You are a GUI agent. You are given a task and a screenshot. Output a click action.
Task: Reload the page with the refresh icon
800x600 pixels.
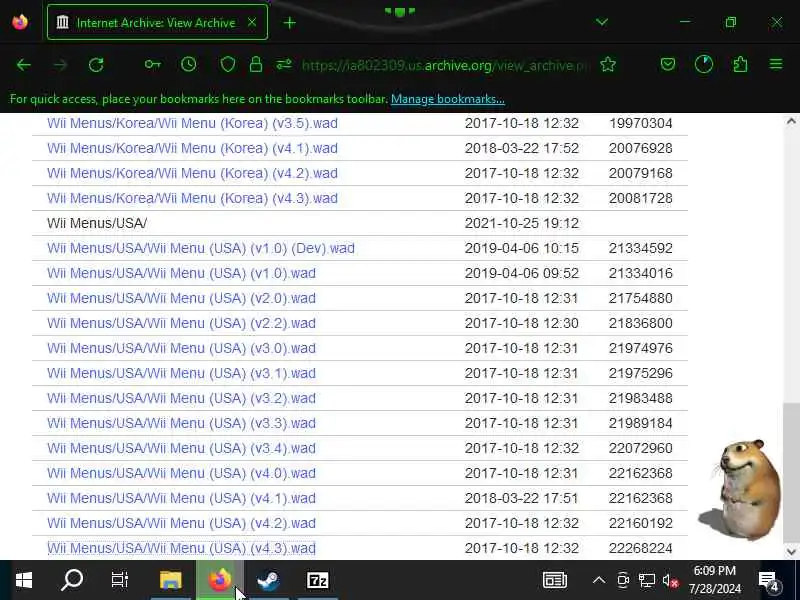click(x=96, y=65)
